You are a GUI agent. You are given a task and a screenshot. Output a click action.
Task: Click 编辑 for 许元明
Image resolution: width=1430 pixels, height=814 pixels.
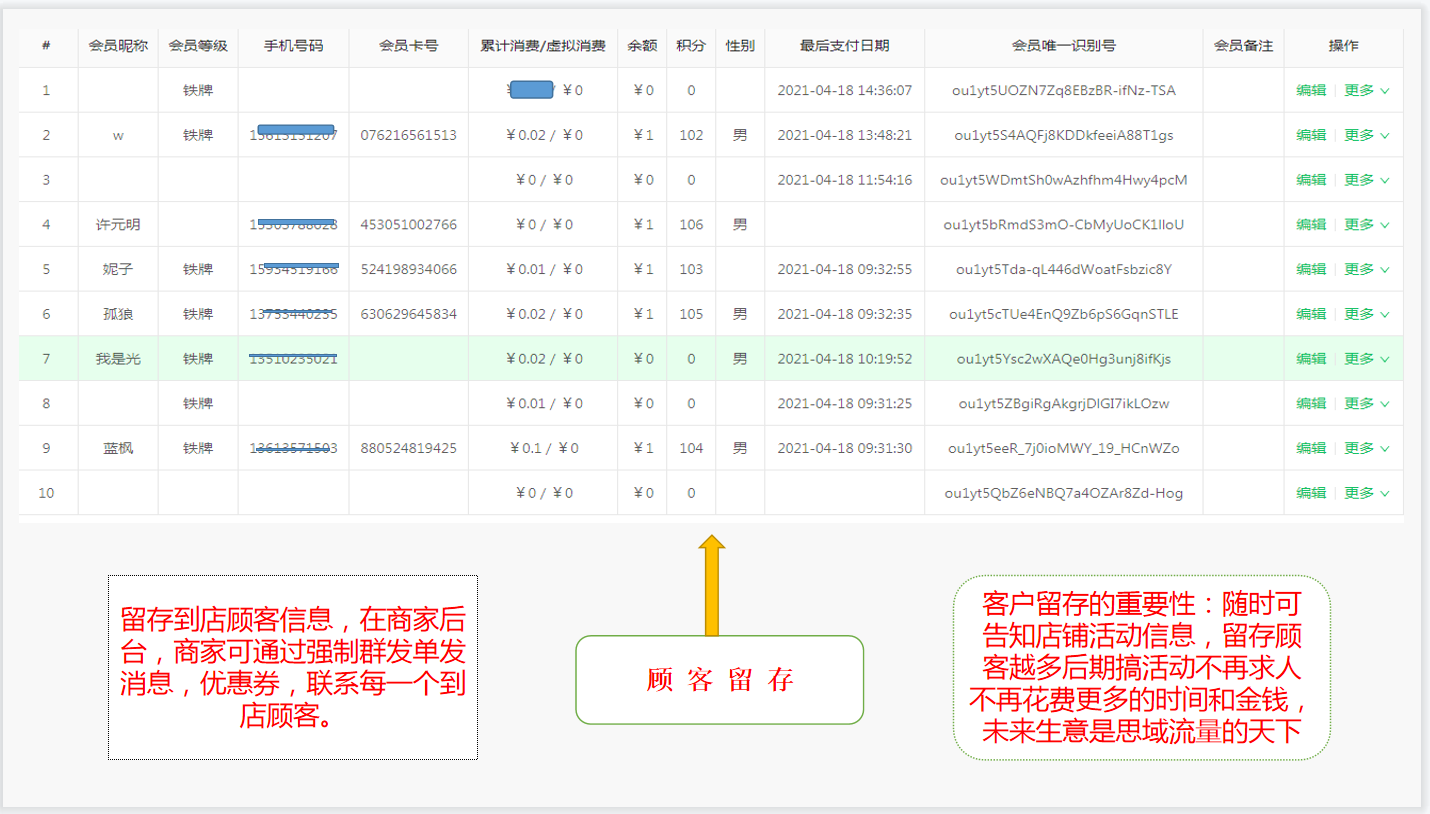click(1311, 224)
